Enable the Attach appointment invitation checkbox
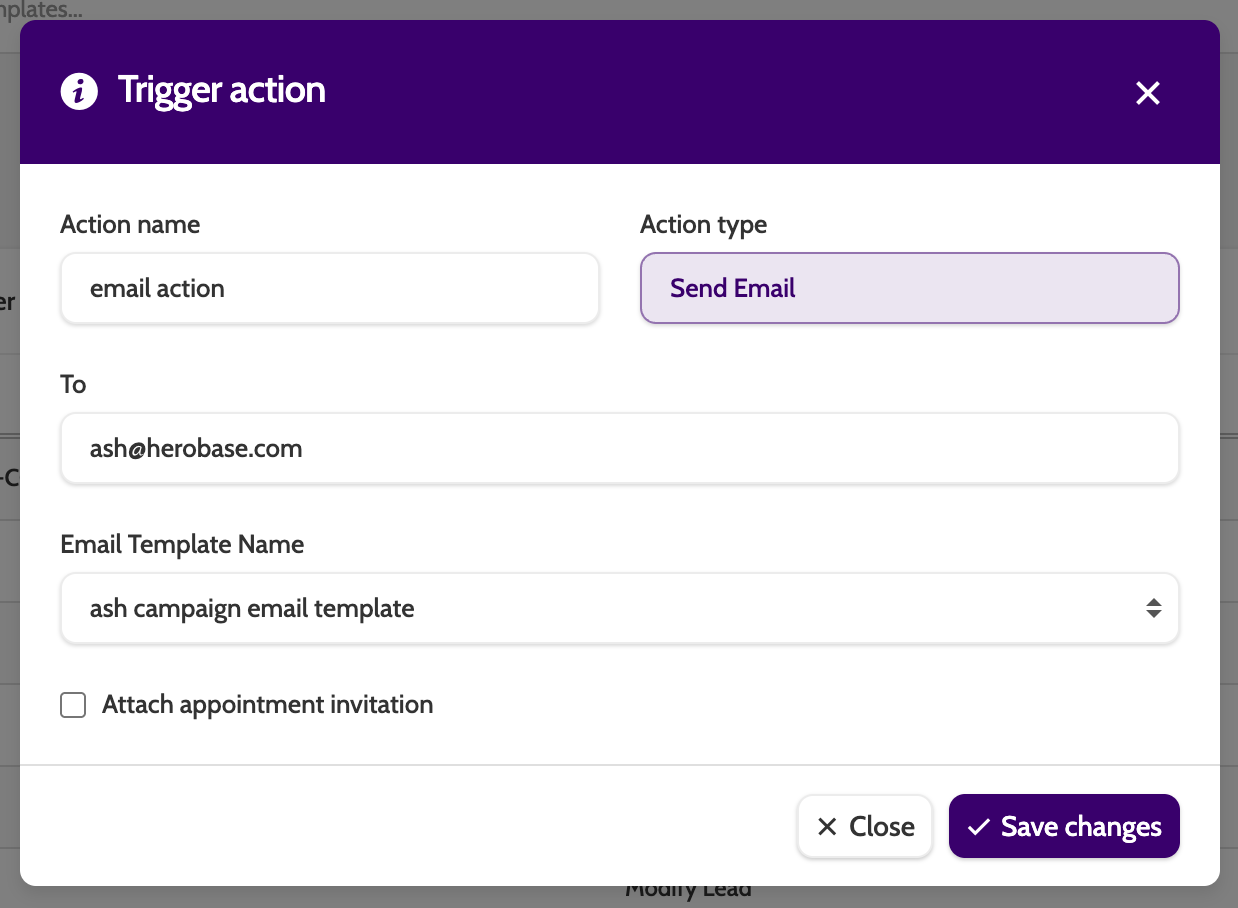 73,706
